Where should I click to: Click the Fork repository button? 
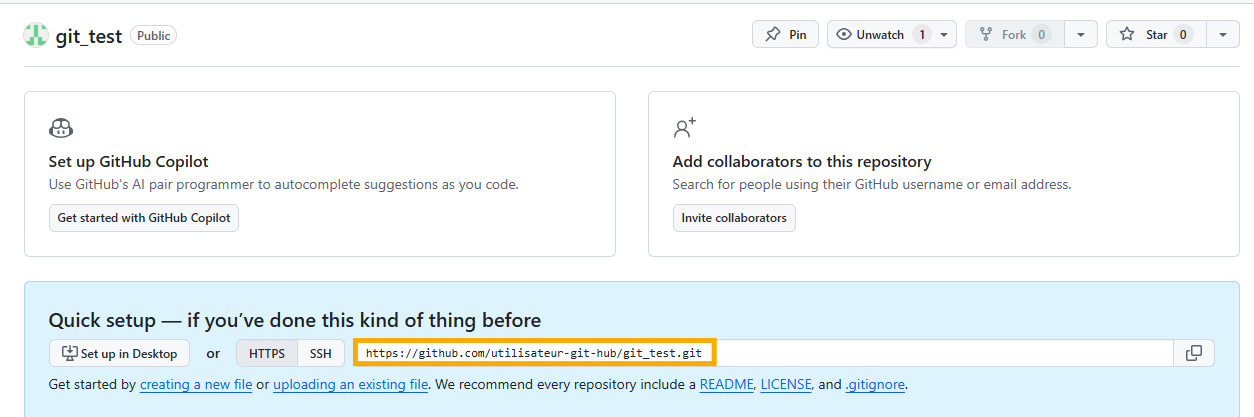click(1013, 35)
